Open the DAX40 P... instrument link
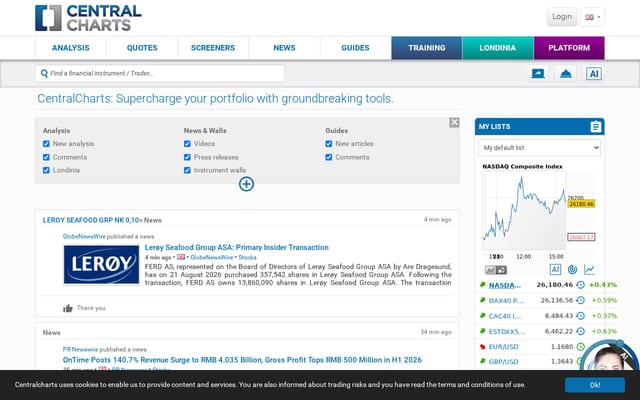The width and height of the screenshot is (640, 400). pyautogui.click(x=506, y=301)
